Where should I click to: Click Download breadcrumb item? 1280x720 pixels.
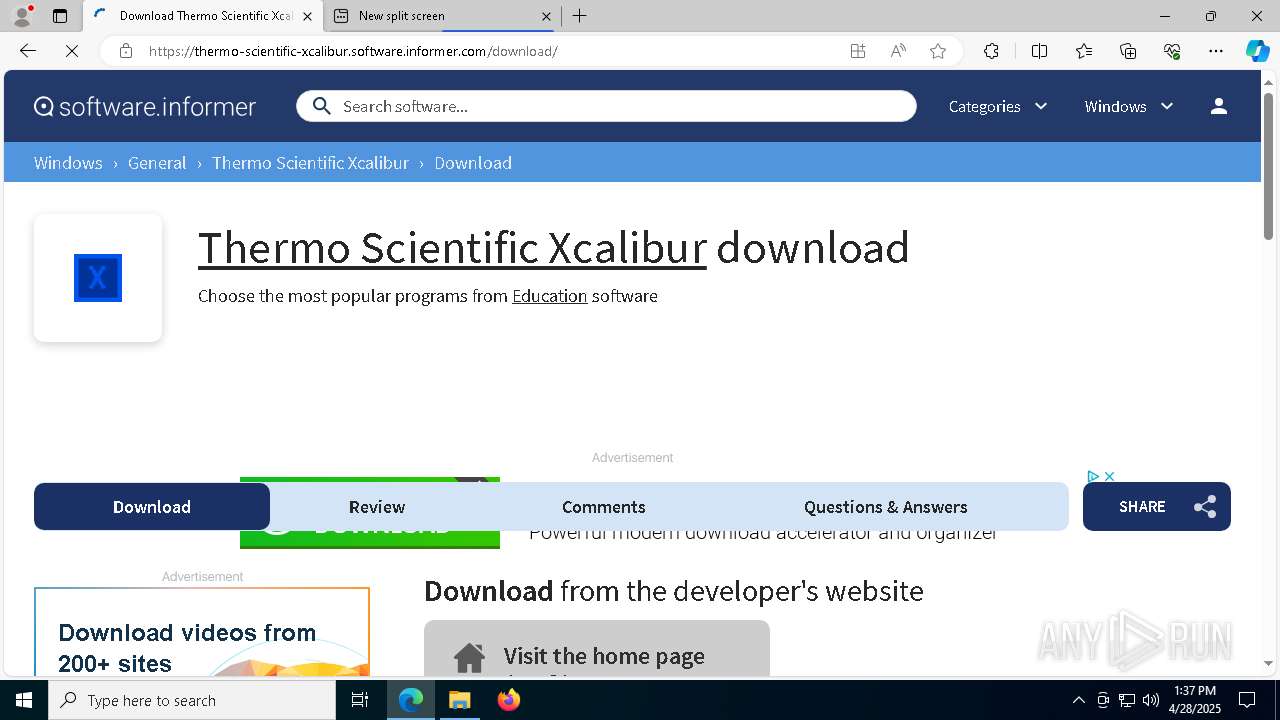(x=473, y=163)
